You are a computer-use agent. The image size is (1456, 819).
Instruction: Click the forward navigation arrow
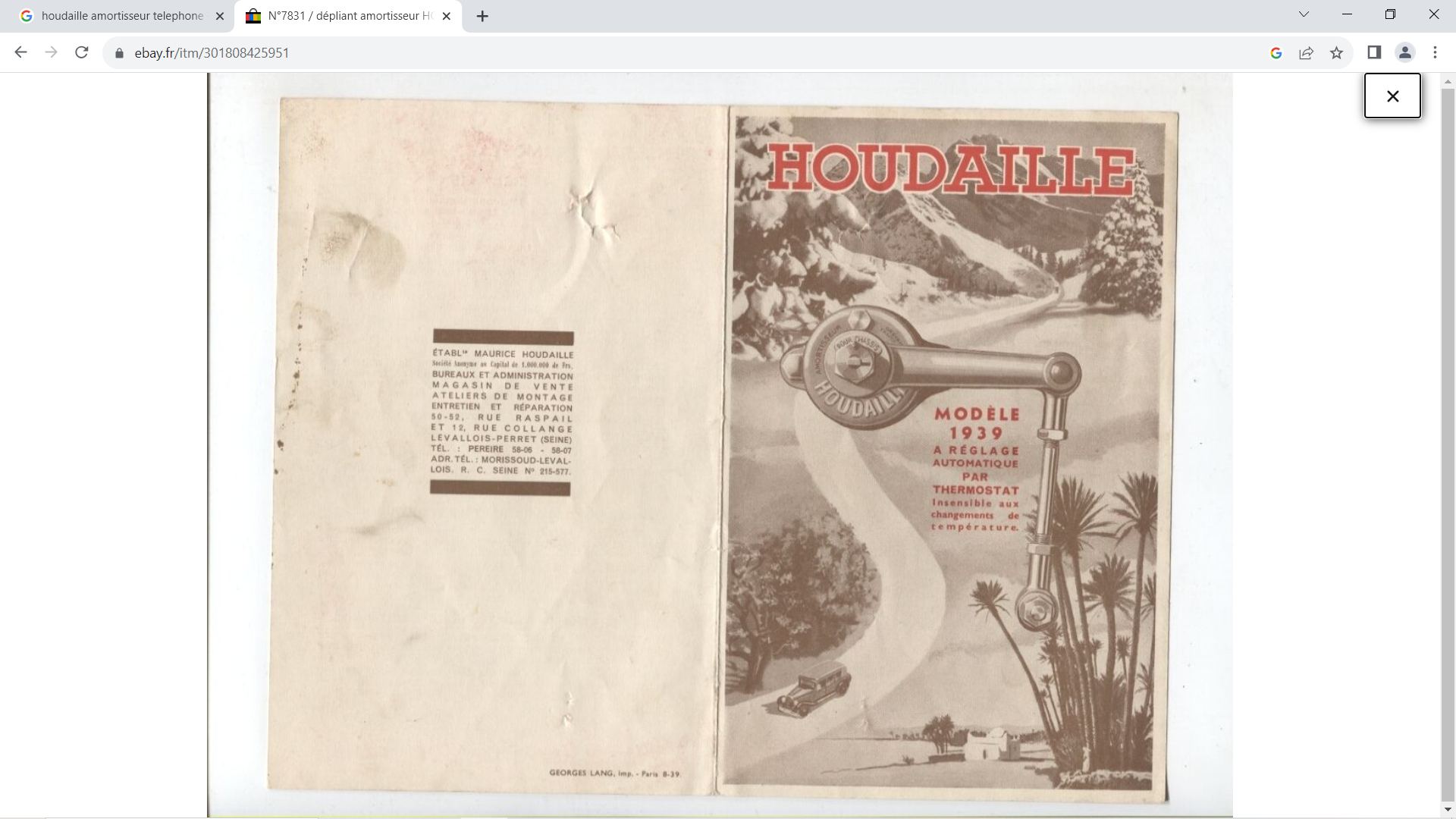click(51, 52)
